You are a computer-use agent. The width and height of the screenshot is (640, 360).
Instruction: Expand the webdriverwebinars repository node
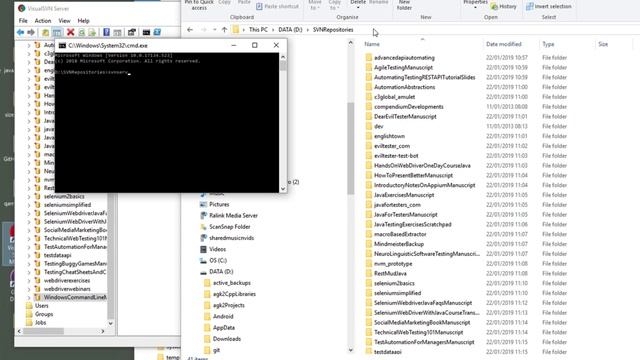pos(29,289)
